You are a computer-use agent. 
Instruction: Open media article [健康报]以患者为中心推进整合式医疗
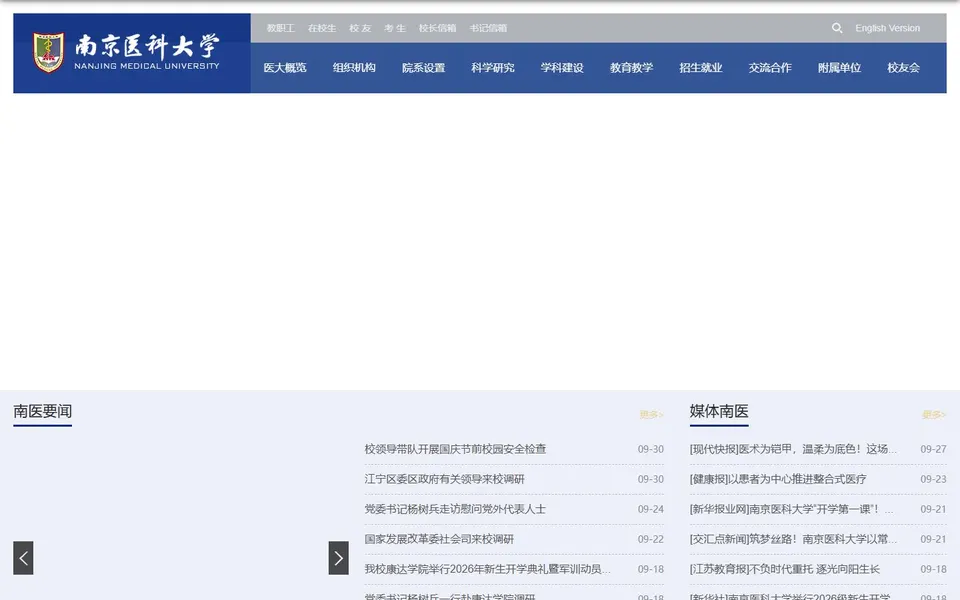click(778, 479)
